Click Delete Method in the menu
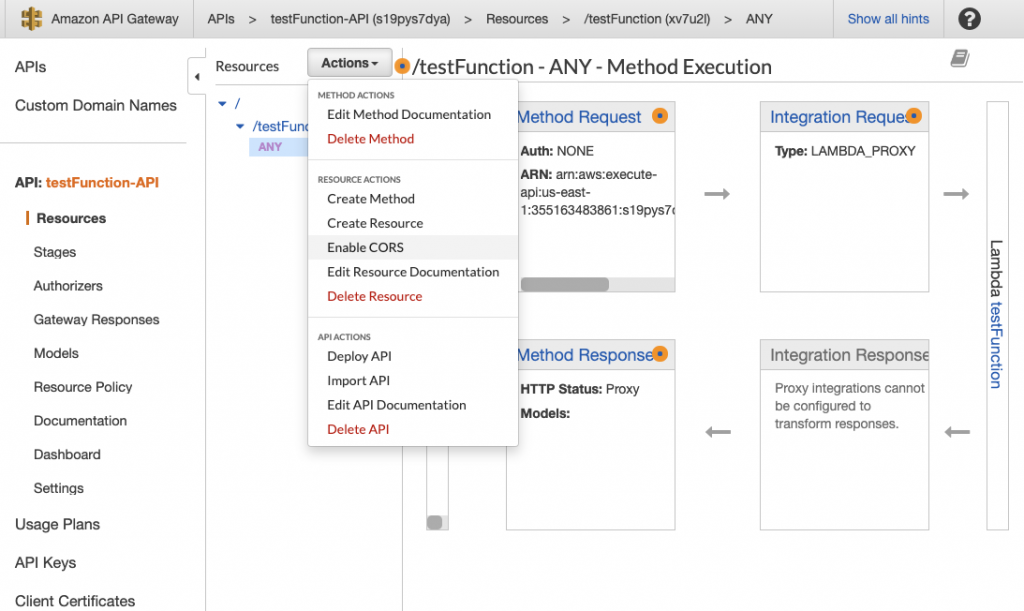Viewport: 1024px width, 611px height. [x=370, y=139]
